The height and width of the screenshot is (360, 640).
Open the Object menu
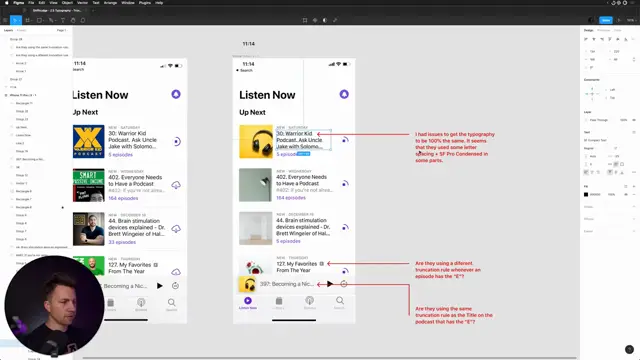pyautogui.click(x=67, y=2)
